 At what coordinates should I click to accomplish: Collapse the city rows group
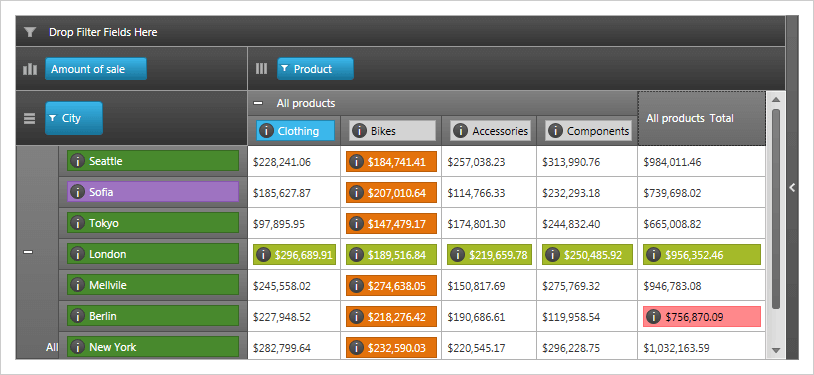(x=29, y=252)
